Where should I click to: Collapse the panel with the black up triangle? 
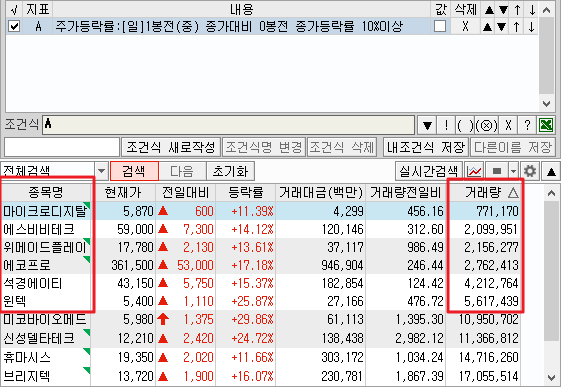pyautogui.click(x=551, y=171)
